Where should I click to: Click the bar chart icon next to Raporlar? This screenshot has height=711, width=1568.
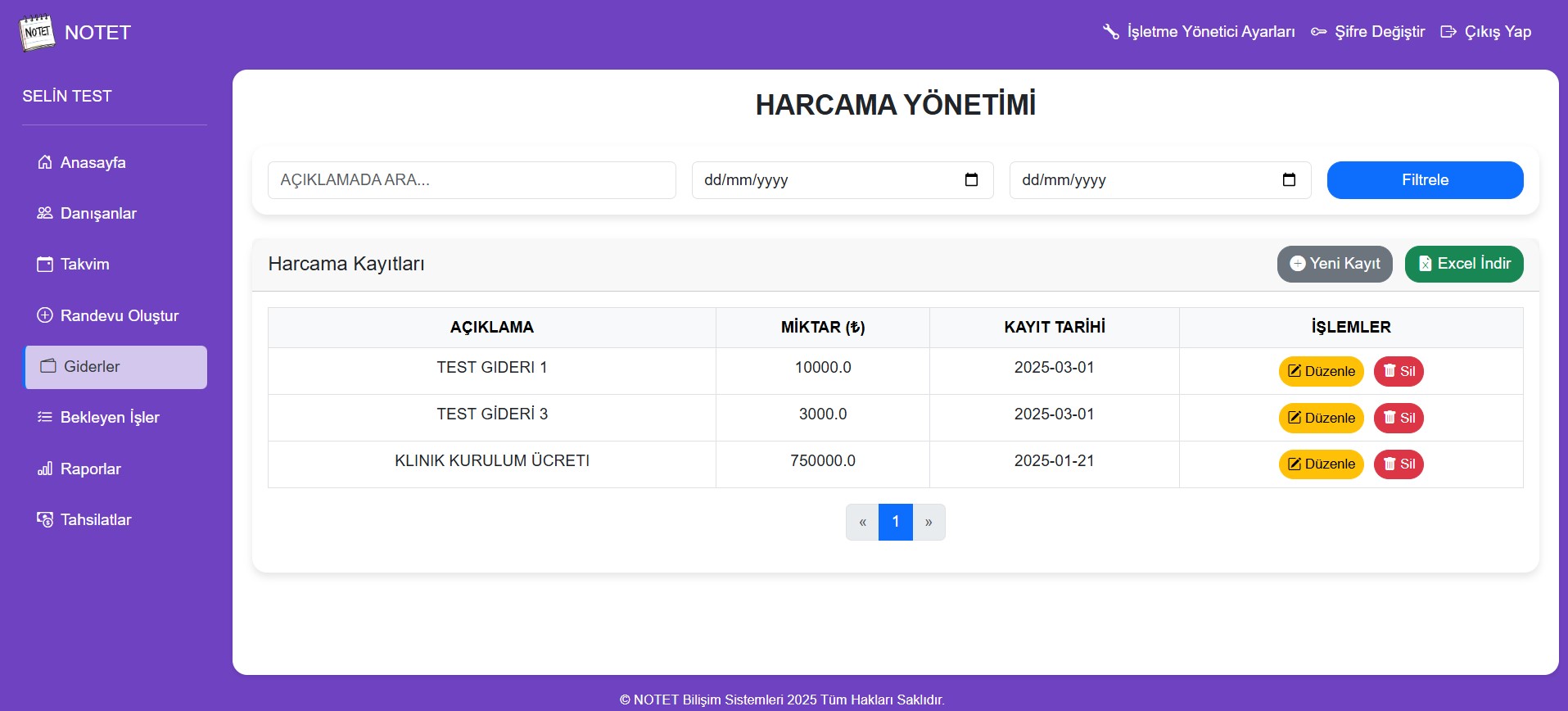[x=45, y=469]
